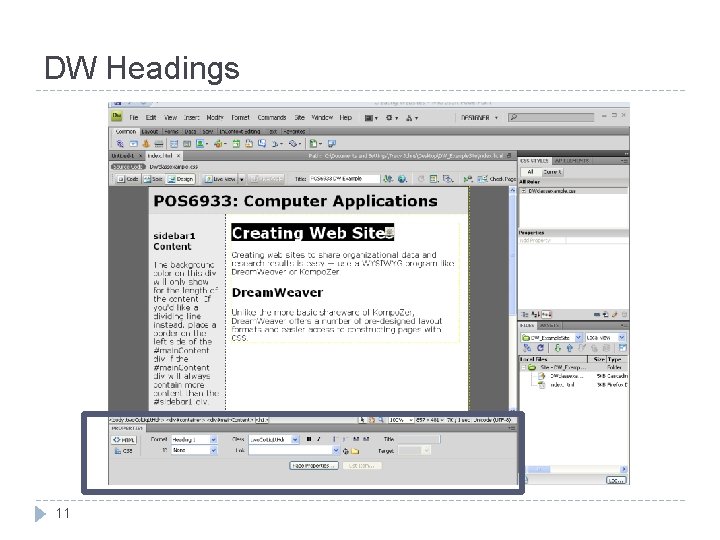
Task: Open the Site menu
Action: (299, 118)
